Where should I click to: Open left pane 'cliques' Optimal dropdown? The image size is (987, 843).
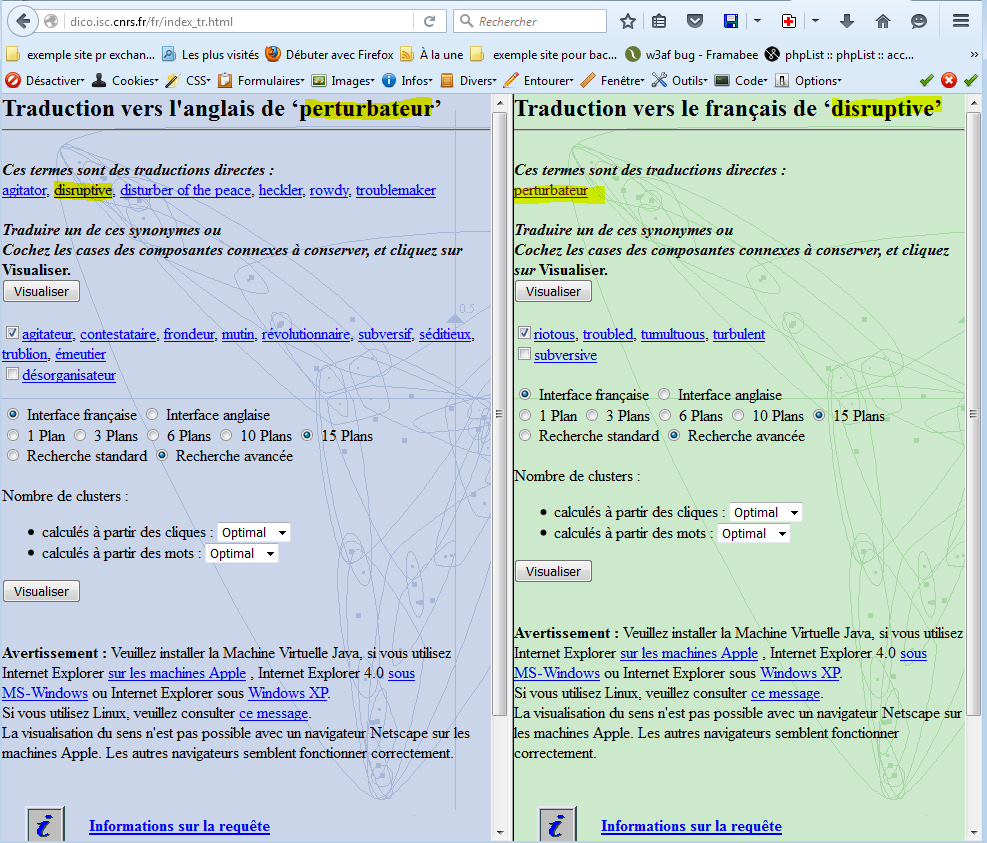[254, 532]
